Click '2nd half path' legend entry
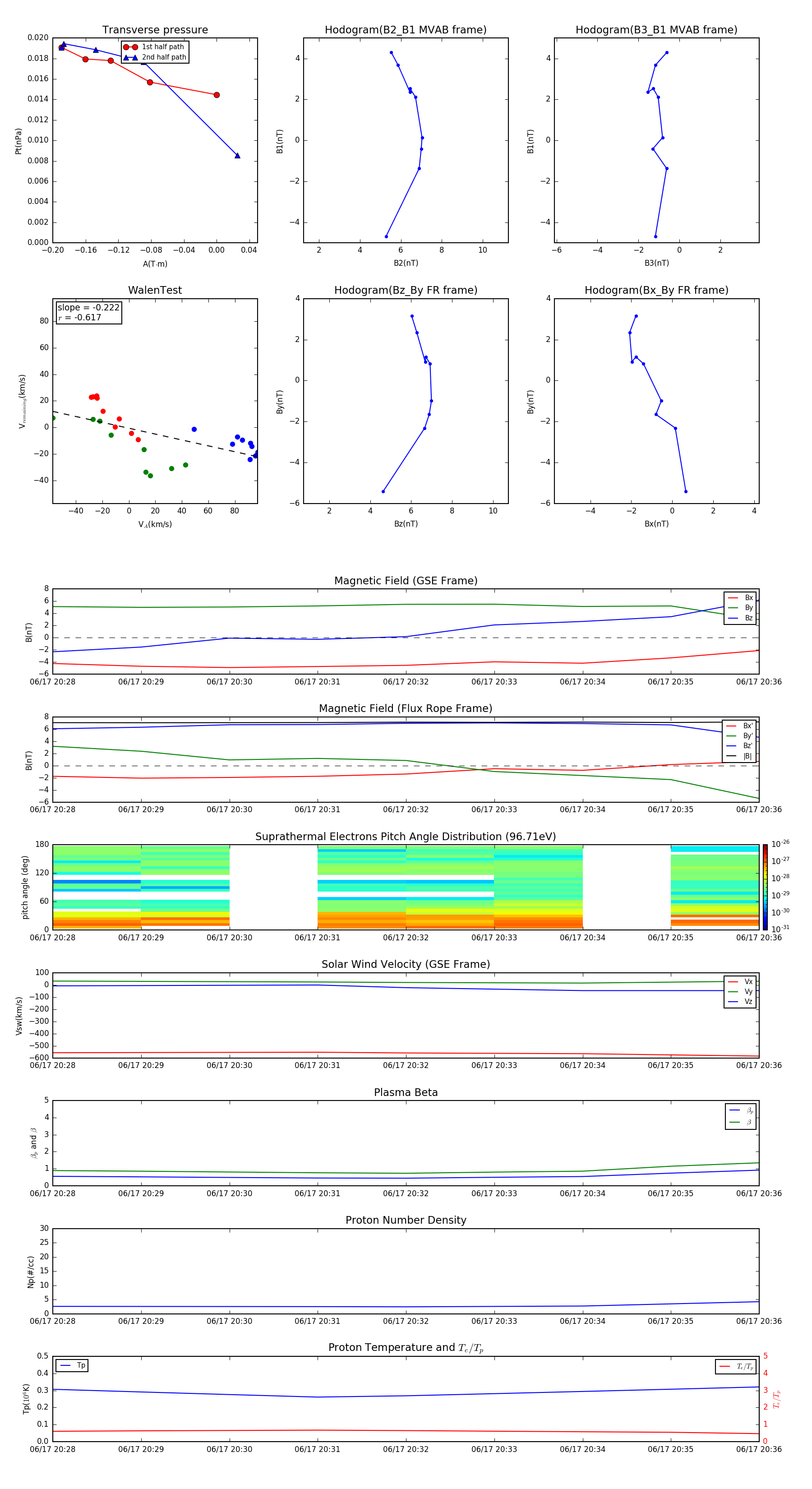Screen dimensions: 812x1489 click(x=155, y=57)
